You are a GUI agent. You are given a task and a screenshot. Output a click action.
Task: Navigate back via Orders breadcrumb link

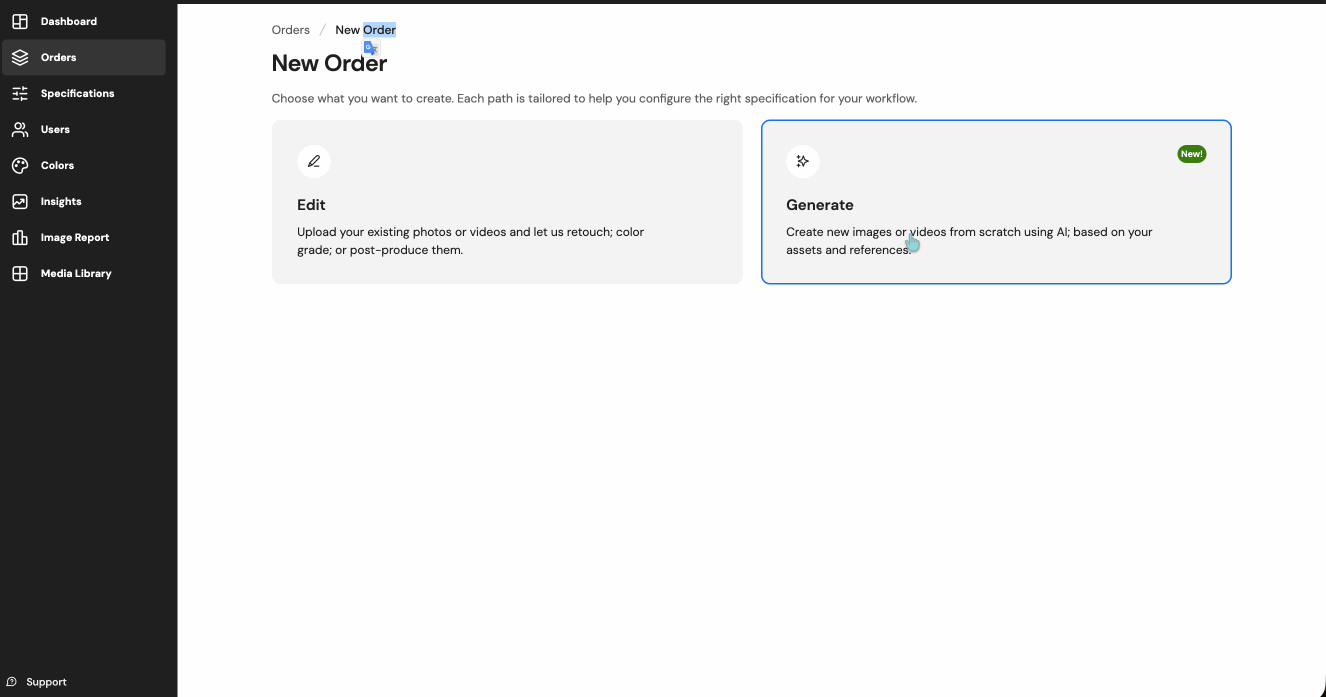291,30
